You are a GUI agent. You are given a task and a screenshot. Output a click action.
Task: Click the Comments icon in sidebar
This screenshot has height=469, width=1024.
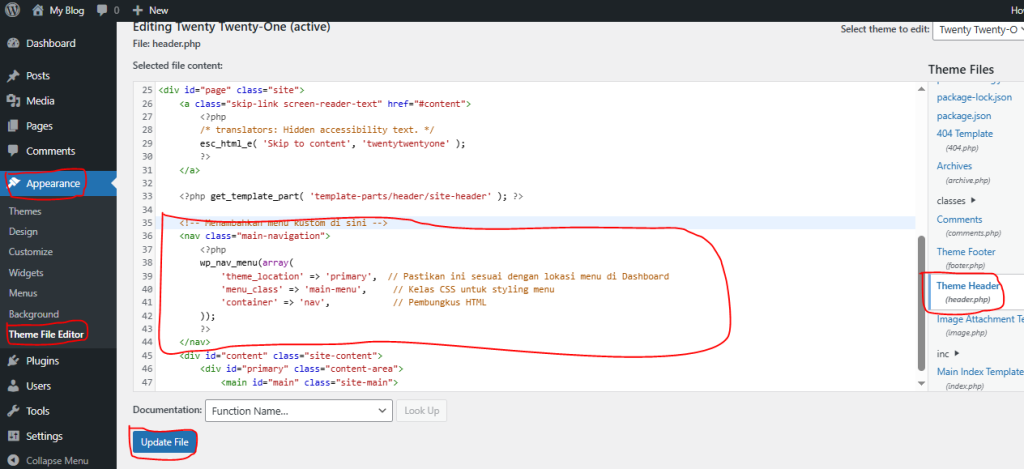[13, 151]
